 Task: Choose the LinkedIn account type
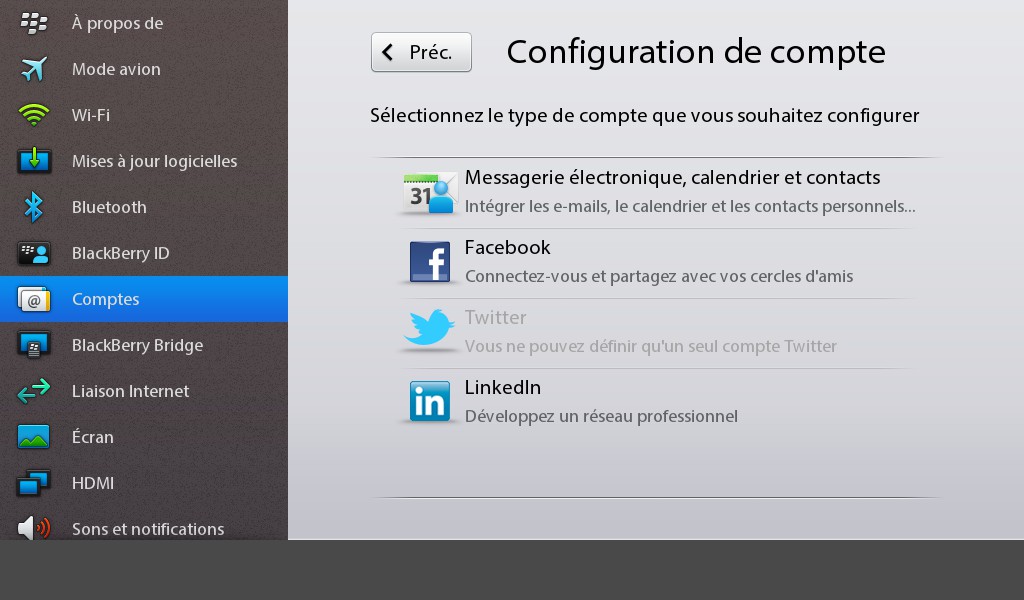656,403
